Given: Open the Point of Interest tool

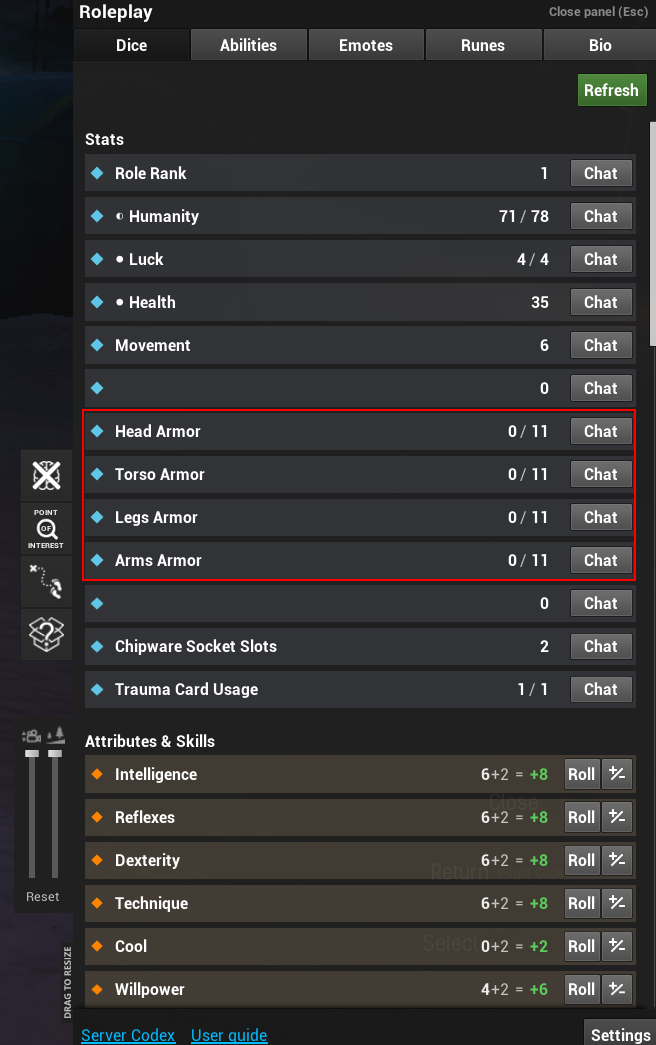Looking at the screenshot, I should click(46, 529).
